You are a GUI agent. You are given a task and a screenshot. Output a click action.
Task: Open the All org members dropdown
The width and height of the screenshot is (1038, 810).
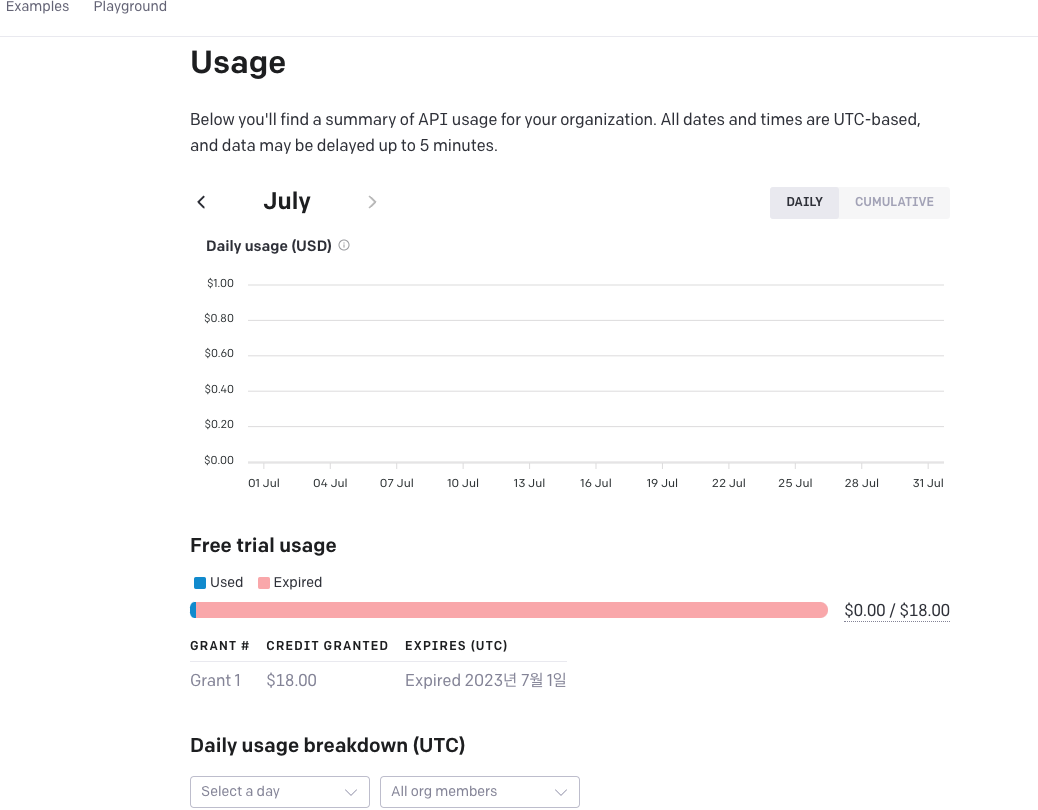point(480,791)
